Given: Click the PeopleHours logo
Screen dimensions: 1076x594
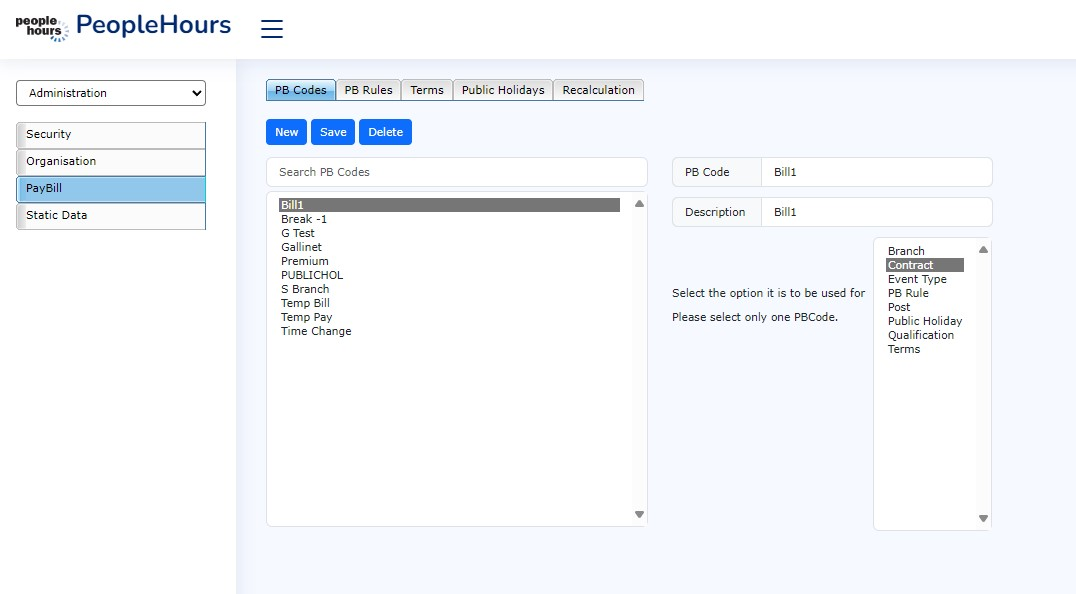Looking at the screenshot, I should tap(123, 27).
